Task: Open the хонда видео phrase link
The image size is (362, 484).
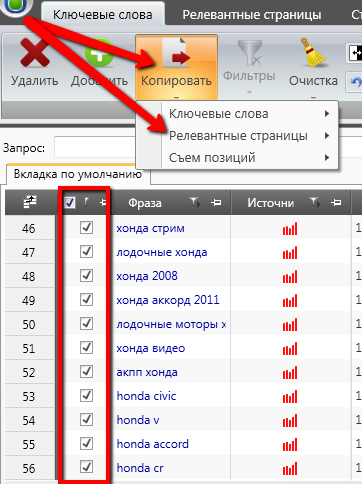Action: pyautogui.click(x=151, y=348)
